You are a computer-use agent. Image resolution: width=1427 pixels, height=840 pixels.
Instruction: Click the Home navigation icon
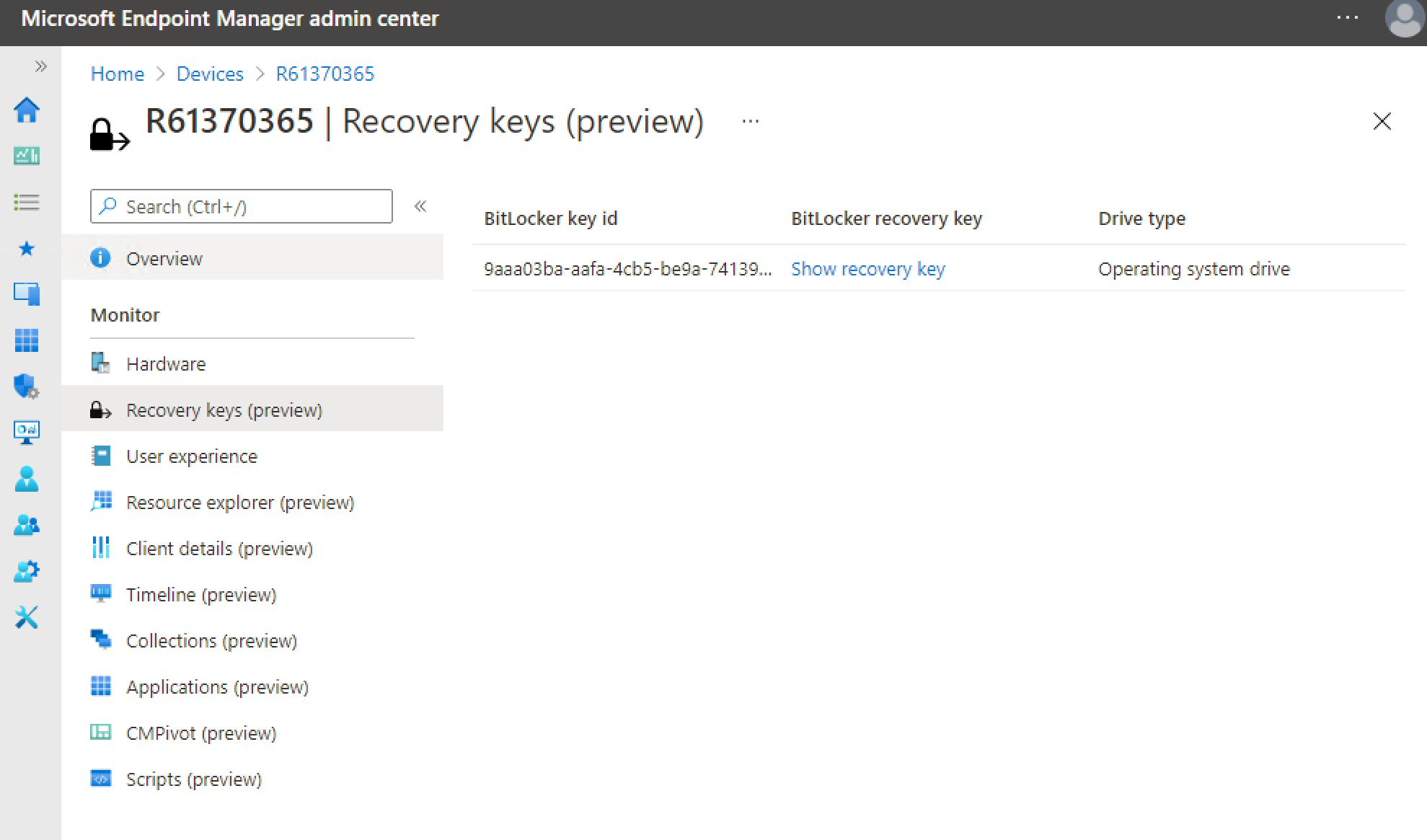25,108
